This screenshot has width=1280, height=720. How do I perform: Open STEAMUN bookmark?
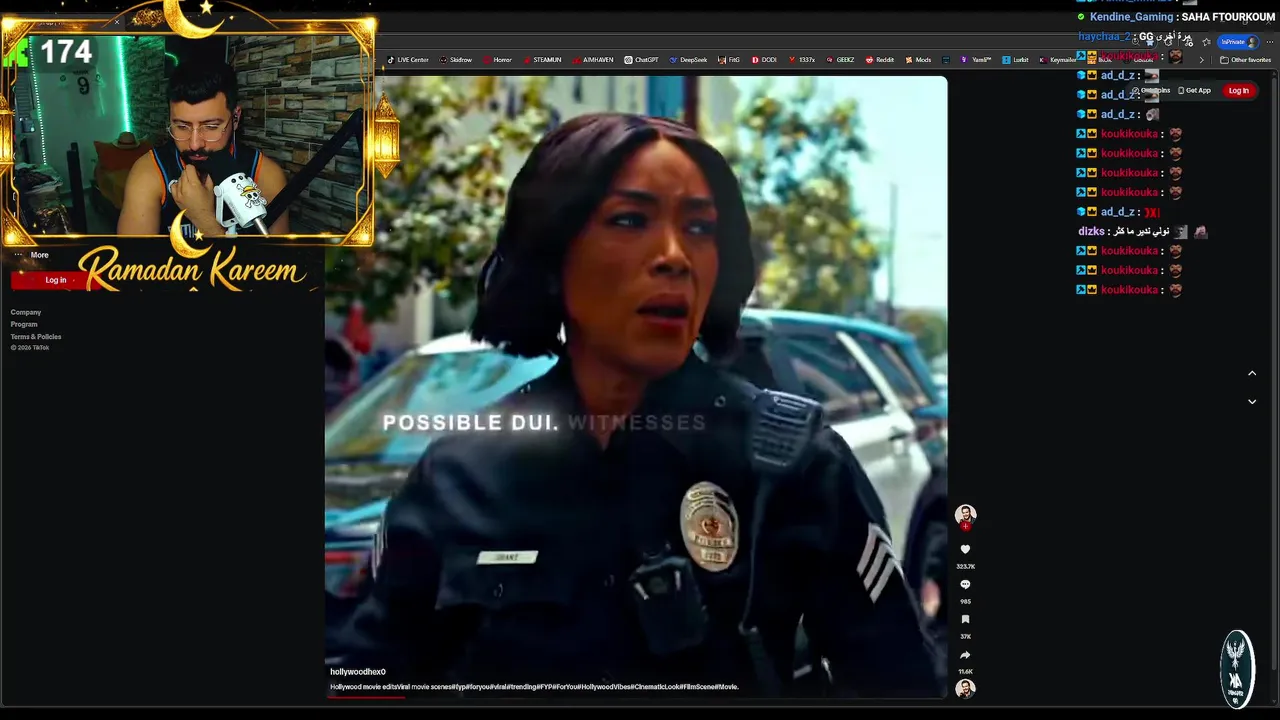click(x=542, y=60)
